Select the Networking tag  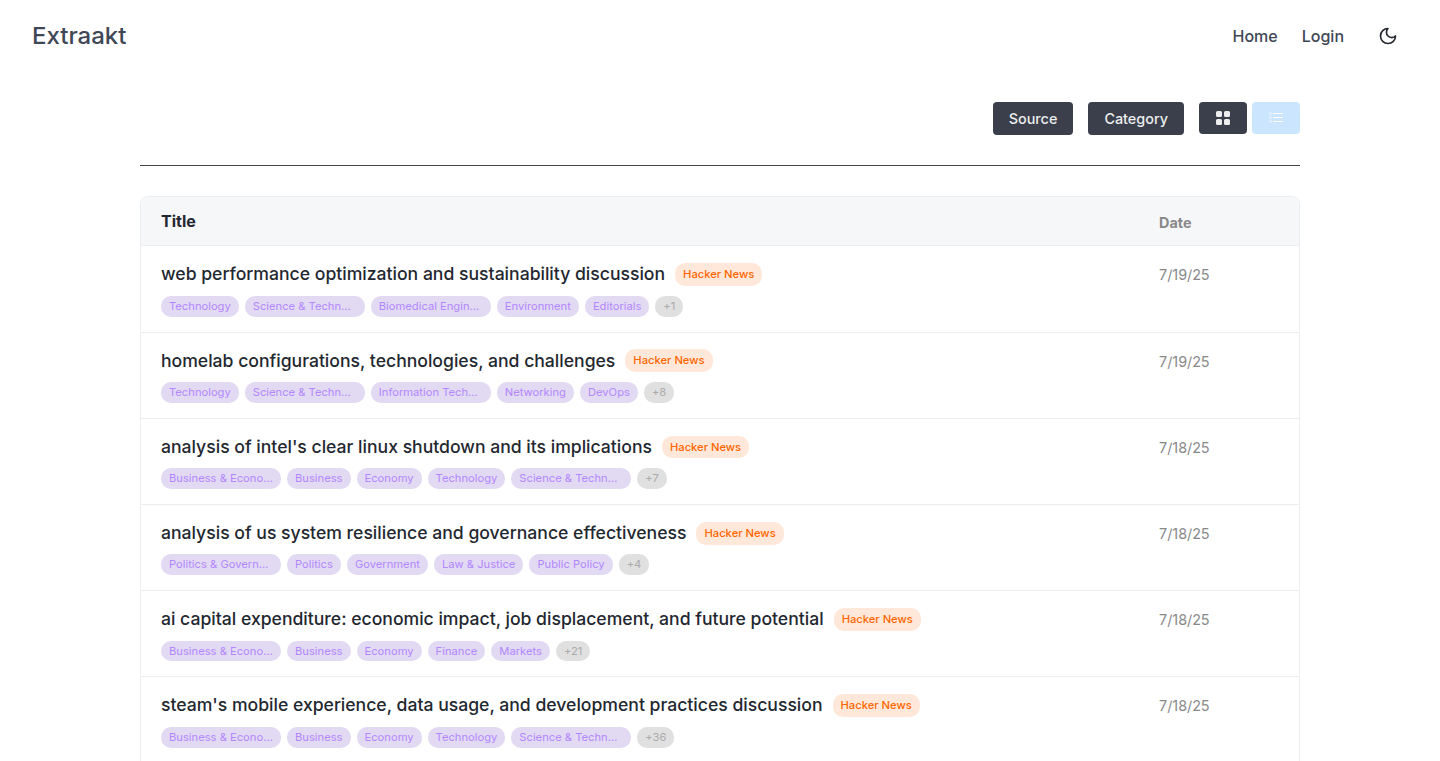[535, 392]
